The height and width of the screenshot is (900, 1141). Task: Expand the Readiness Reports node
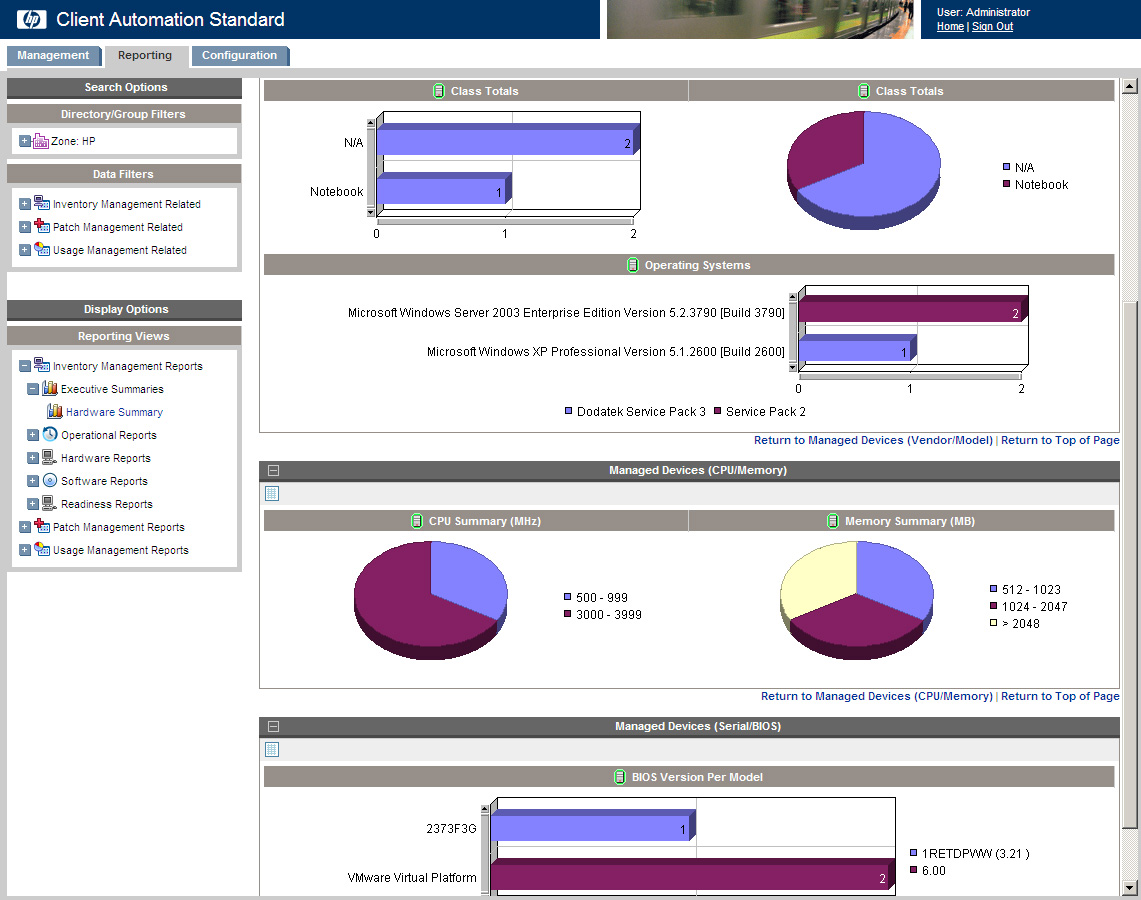pyautogui.click(x=33, y=504)
